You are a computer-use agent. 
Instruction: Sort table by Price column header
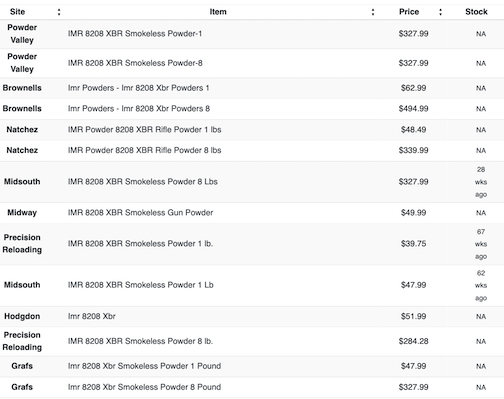point(409,12)
